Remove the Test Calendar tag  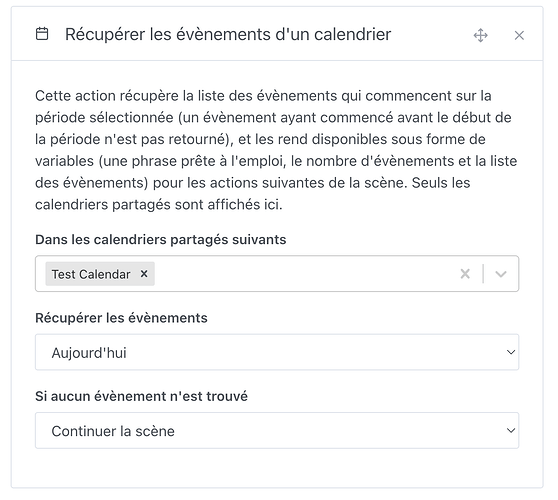[144, 274]
